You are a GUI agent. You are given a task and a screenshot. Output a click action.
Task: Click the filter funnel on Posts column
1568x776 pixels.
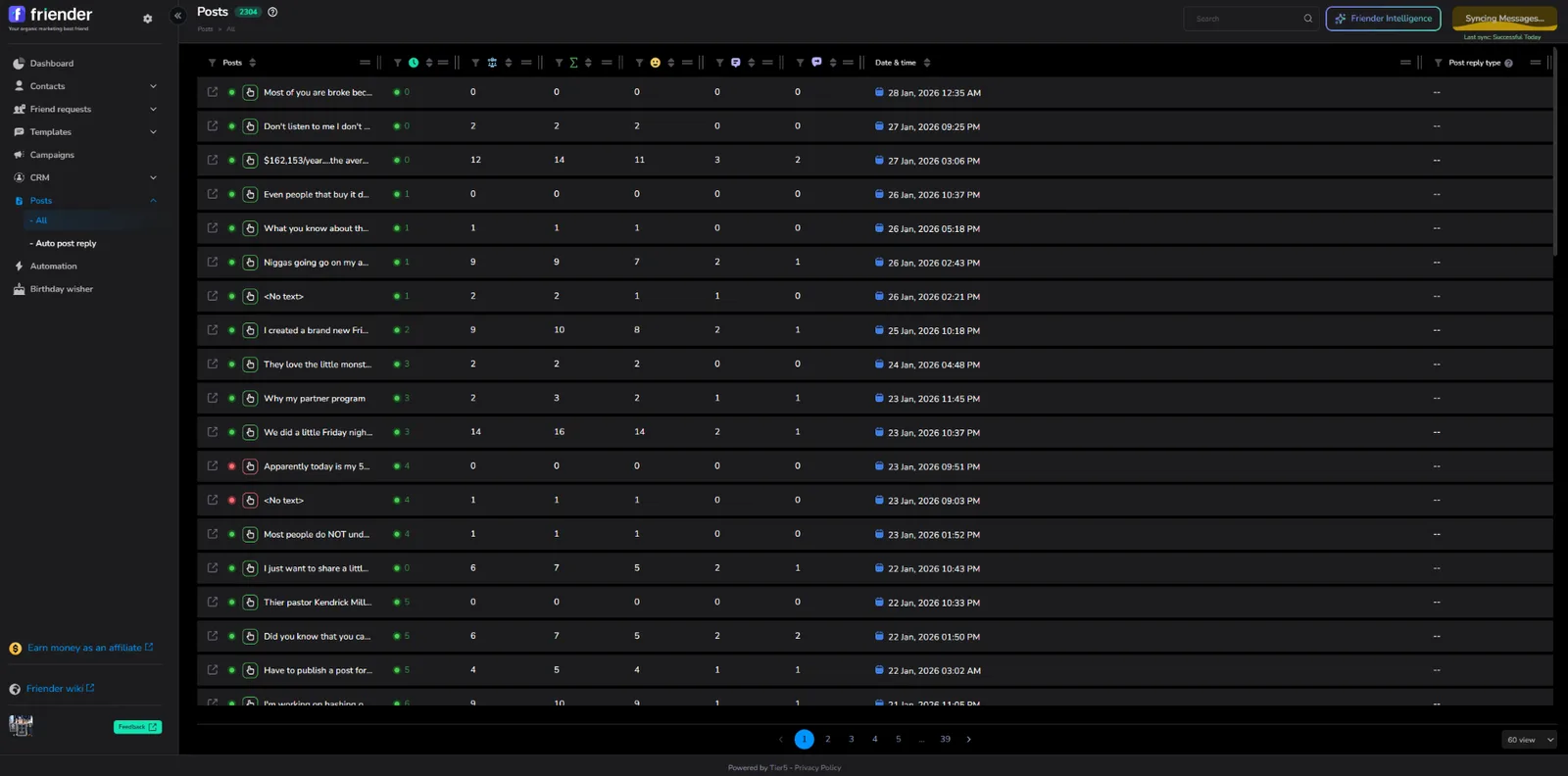click(x=212, y=63)
